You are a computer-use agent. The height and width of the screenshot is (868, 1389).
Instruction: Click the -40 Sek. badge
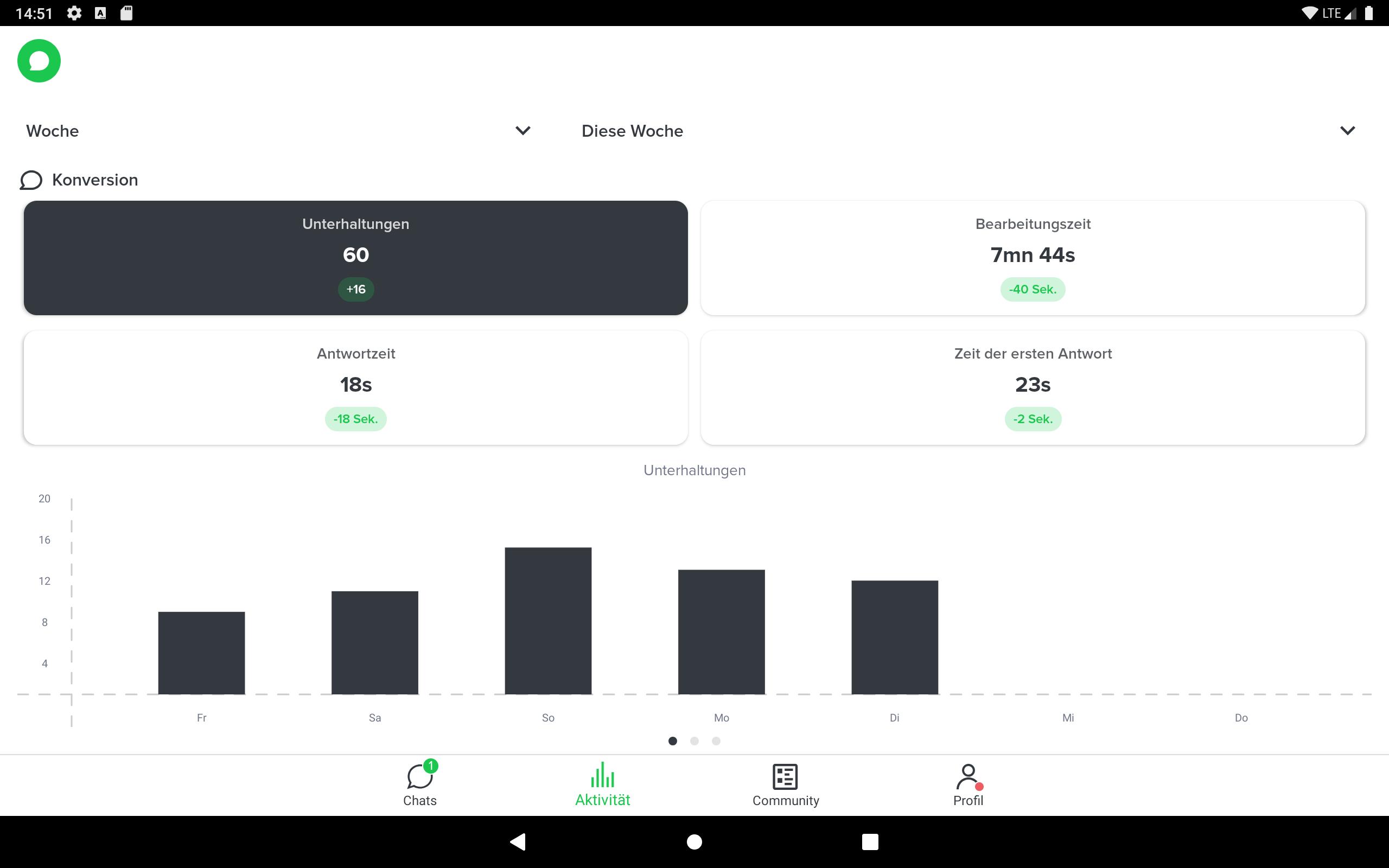[x=1033, y=289]
